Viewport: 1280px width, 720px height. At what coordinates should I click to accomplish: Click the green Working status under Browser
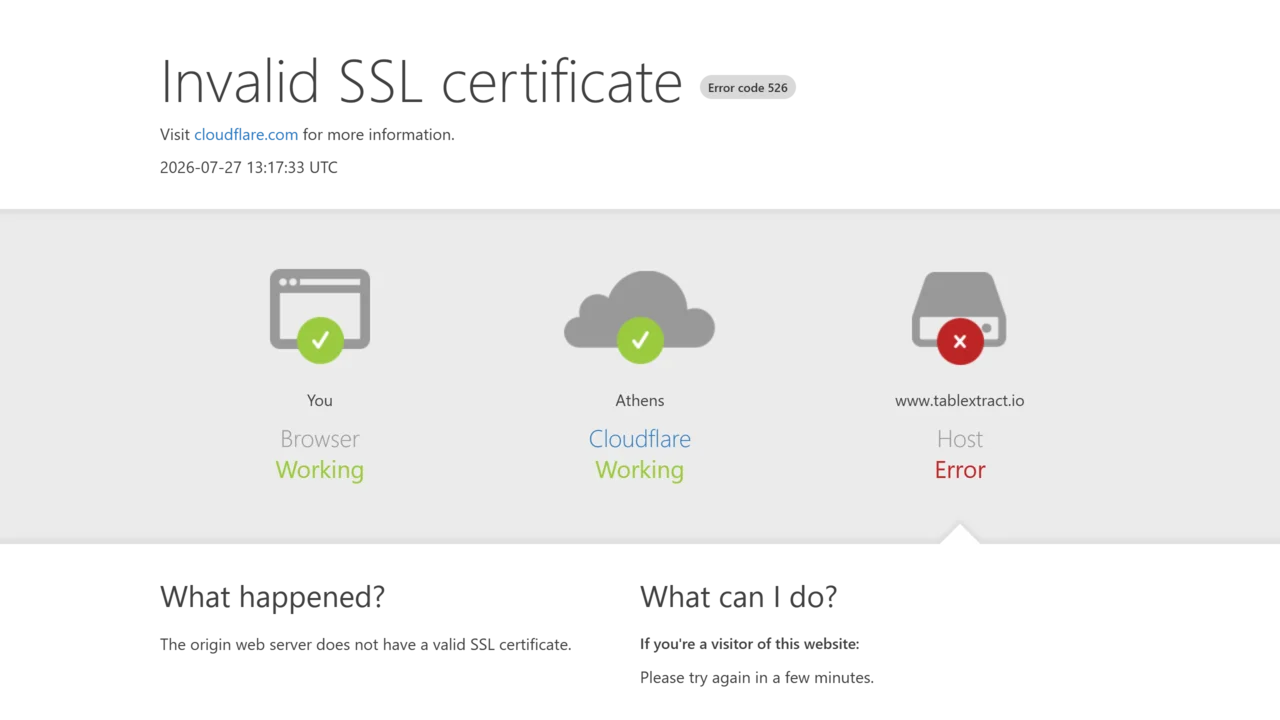(320, 470)
